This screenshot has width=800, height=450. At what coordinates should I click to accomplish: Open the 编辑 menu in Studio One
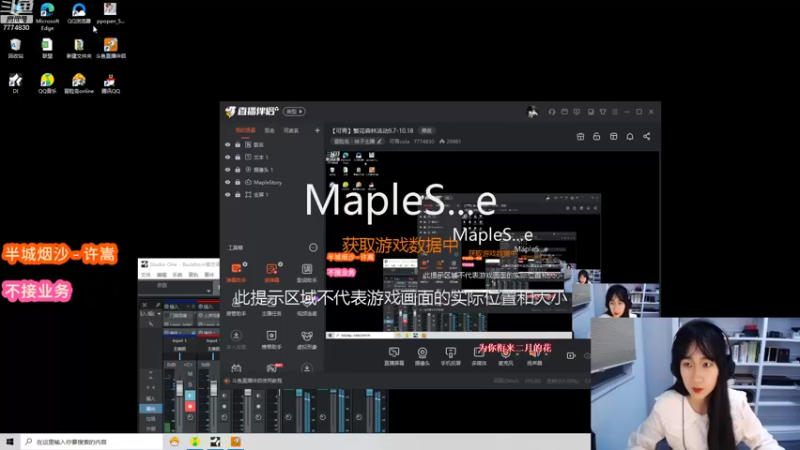click(162, 275)
